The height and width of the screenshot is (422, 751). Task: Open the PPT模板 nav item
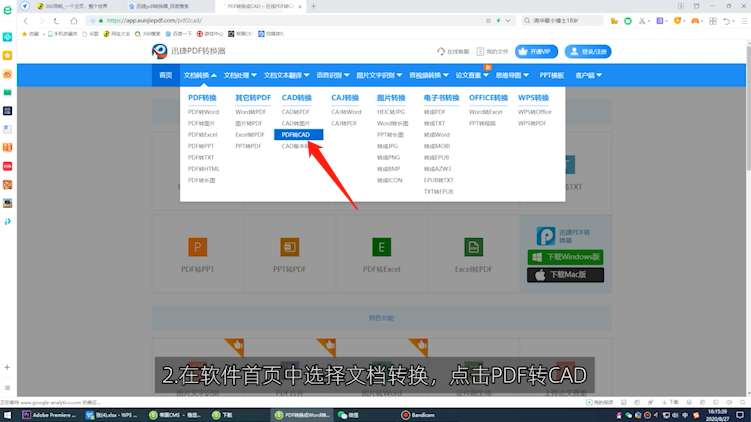click(x=551, y=75)
